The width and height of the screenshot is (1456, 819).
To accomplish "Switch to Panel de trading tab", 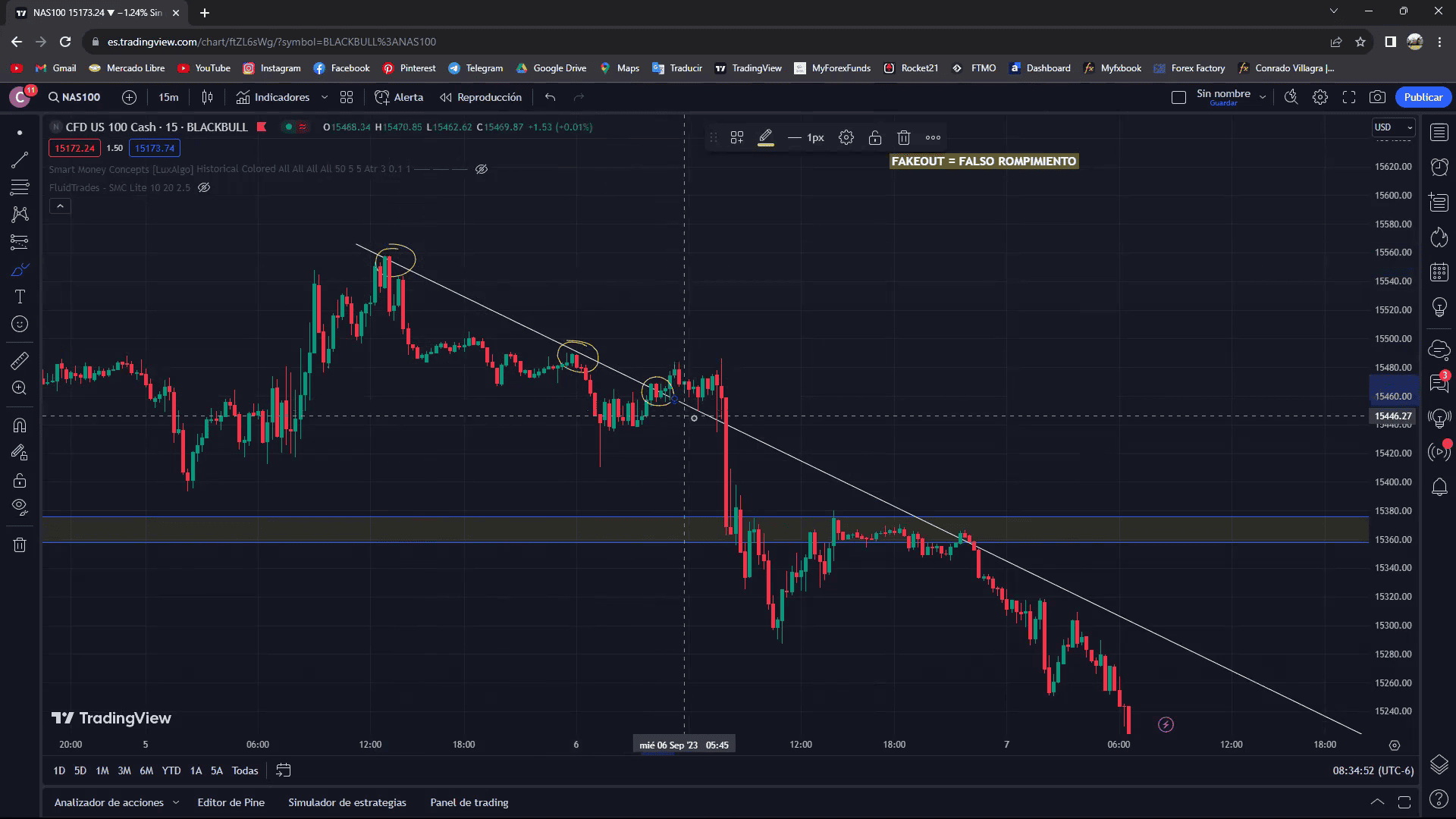I will coord(469,802).
